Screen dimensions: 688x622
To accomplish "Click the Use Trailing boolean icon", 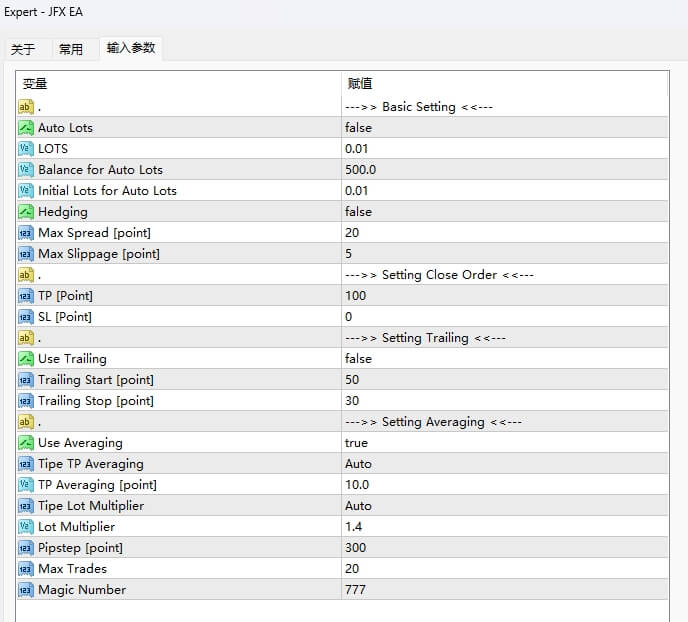I will [x=26, y=359].
